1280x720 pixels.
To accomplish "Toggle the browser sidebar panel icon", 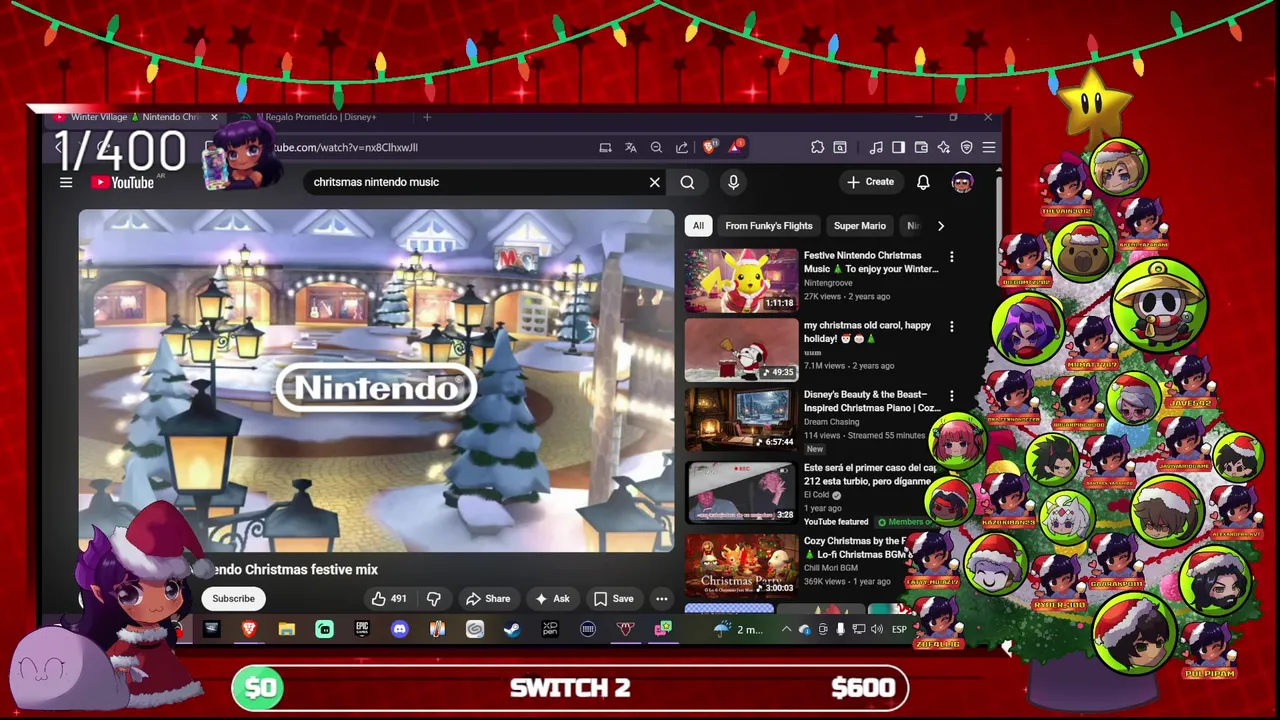I will [898, 147].
